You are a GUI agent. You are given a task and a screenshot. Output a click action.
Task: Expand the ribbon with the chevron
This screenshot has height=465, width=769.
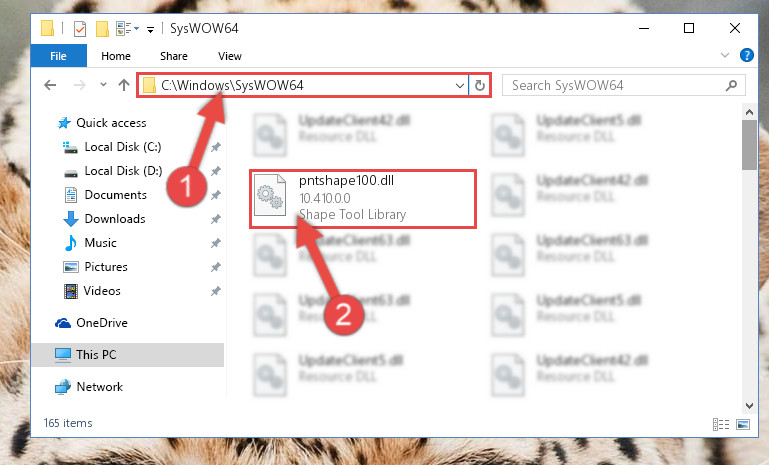coord(725,55)
